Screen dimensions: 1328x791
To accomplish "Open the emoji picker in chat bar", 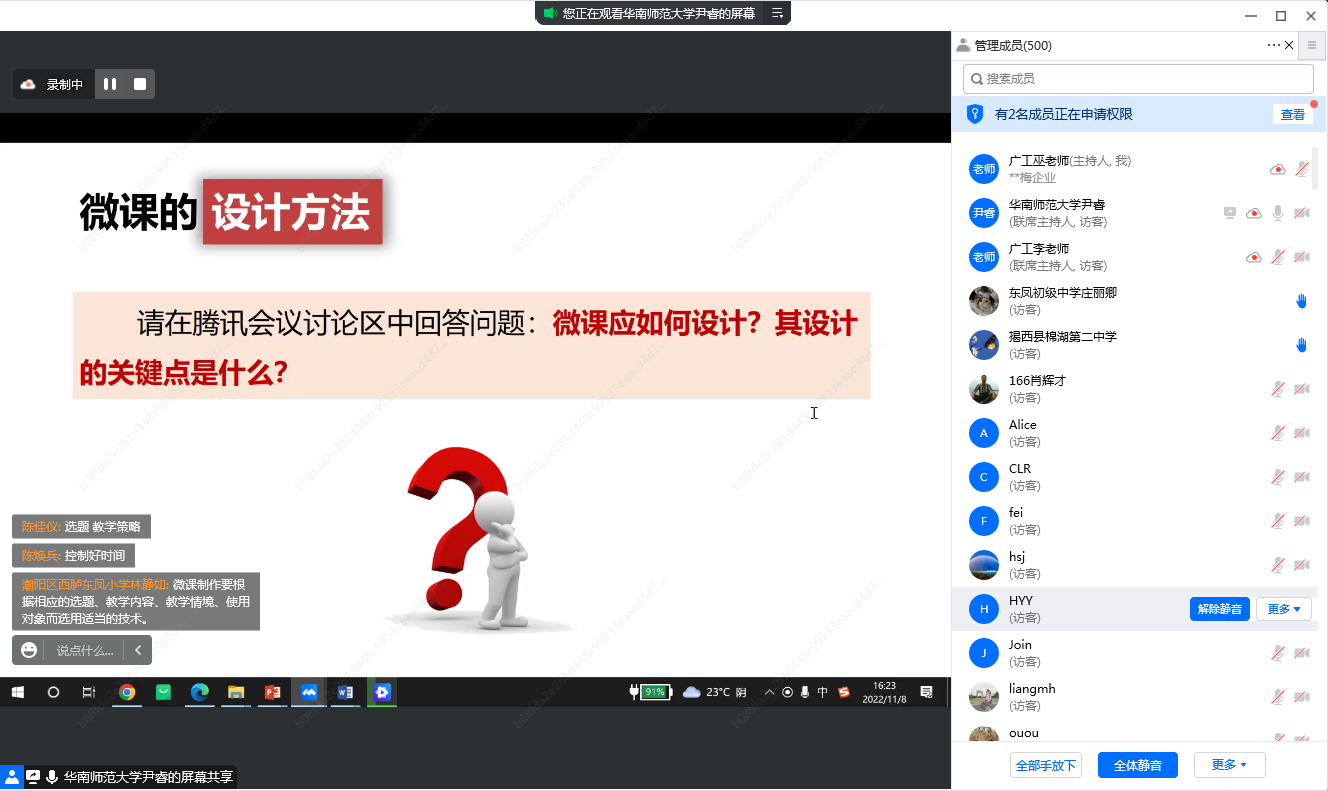I will point(29,650).
